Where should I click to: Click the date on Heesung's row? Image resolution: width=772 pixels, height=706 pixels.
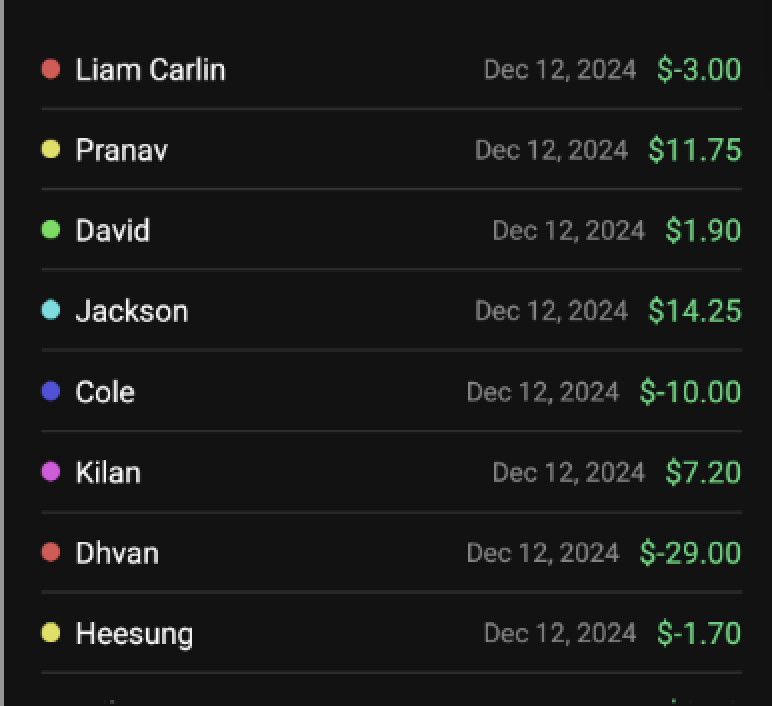point(560,633)
